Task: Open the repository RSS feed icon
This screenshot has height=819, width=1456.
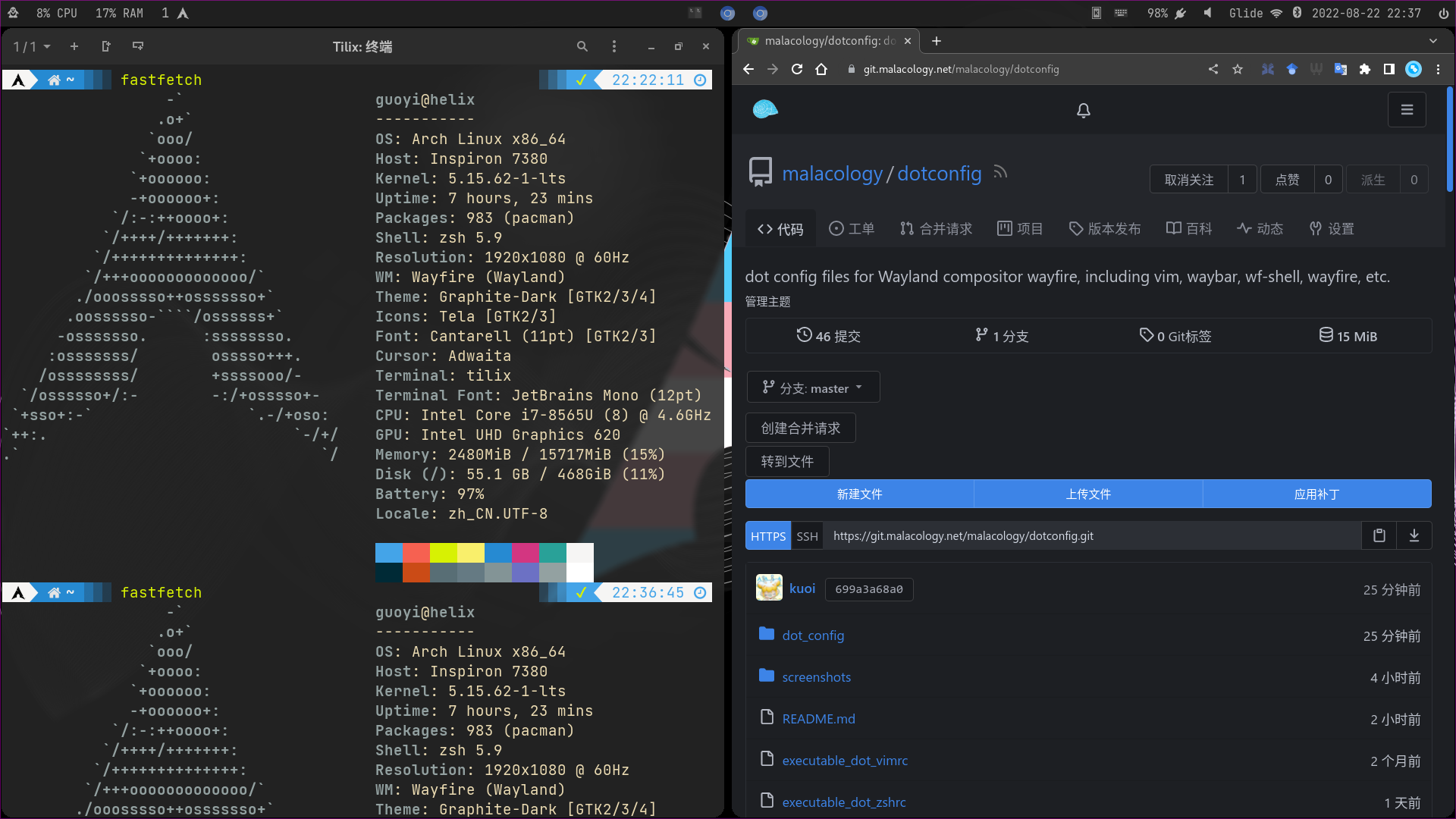Action: click(x=1000, y=172)
